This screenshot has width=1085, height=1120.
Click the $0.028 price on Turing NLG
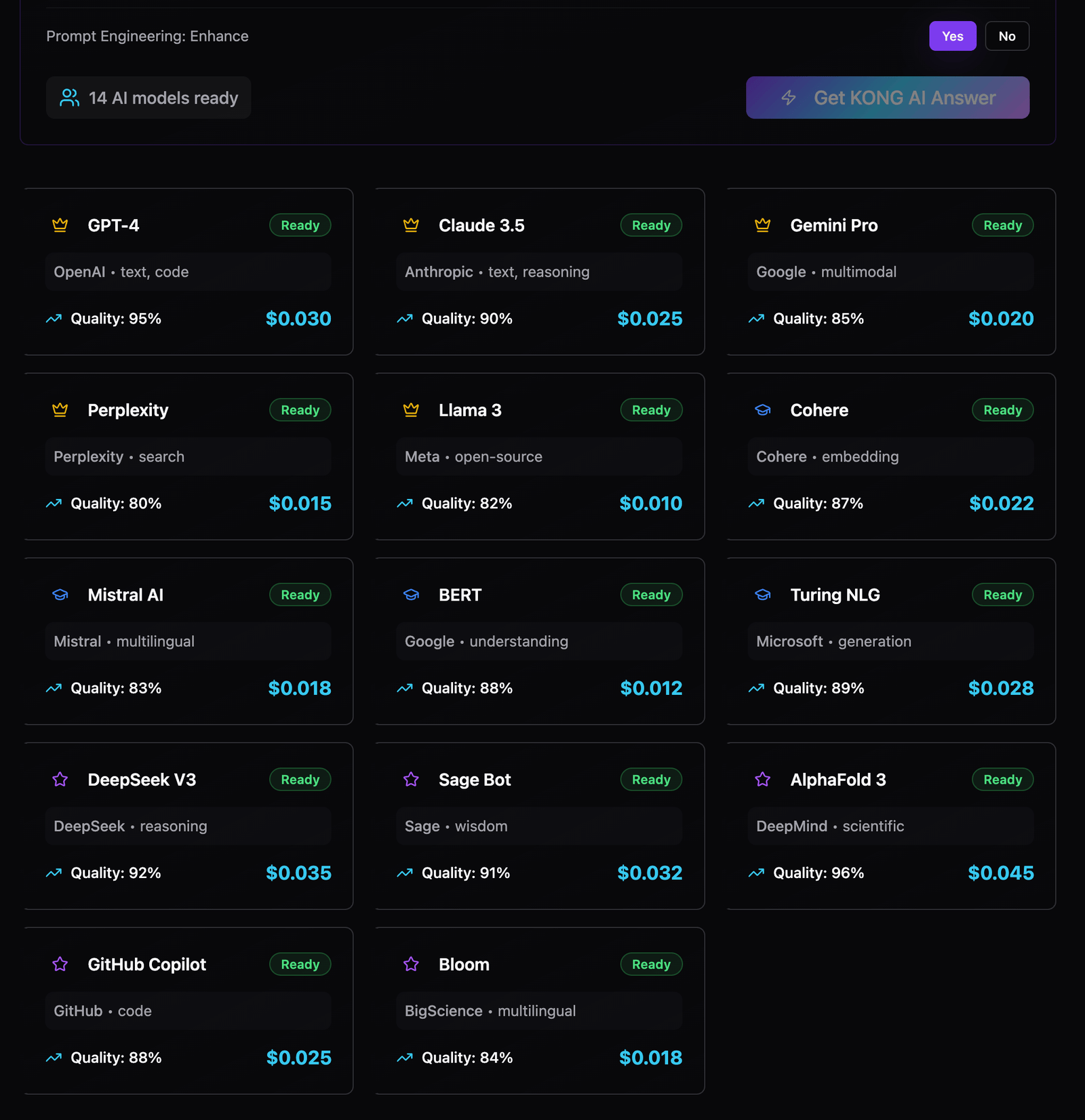[x=1000, y=688]
